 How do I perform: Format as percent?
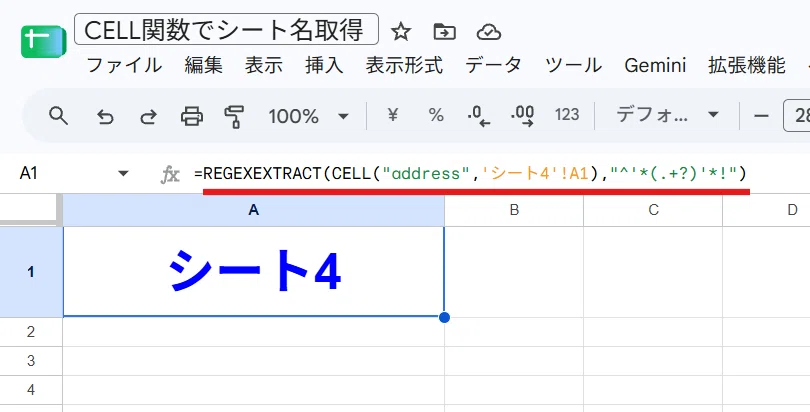[x=436, y=115]
